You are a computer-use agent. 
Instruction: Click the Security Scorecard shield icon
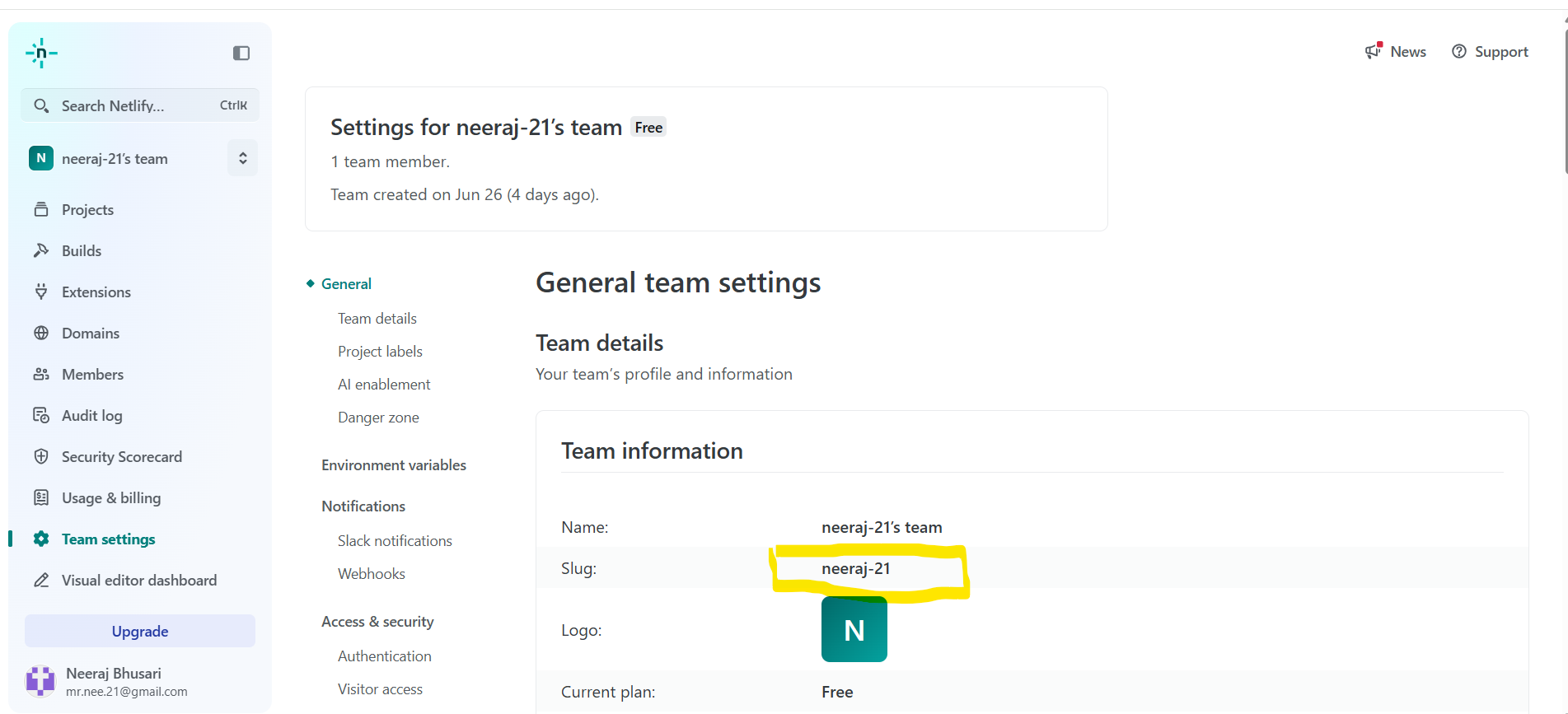coord(41,456)
